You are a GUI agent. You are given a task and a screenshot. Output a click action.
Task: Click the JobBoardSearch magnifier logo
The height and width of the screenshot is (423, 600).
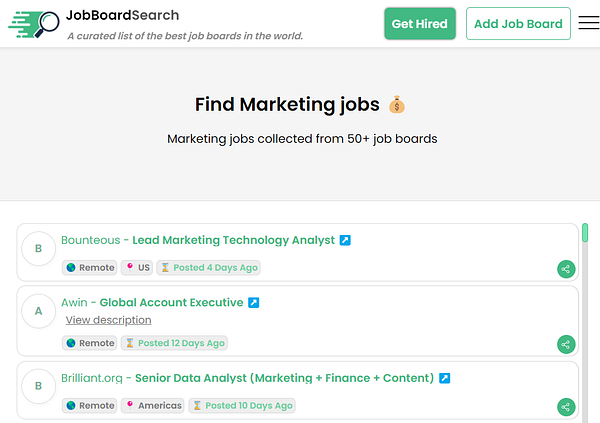[34, 23]
